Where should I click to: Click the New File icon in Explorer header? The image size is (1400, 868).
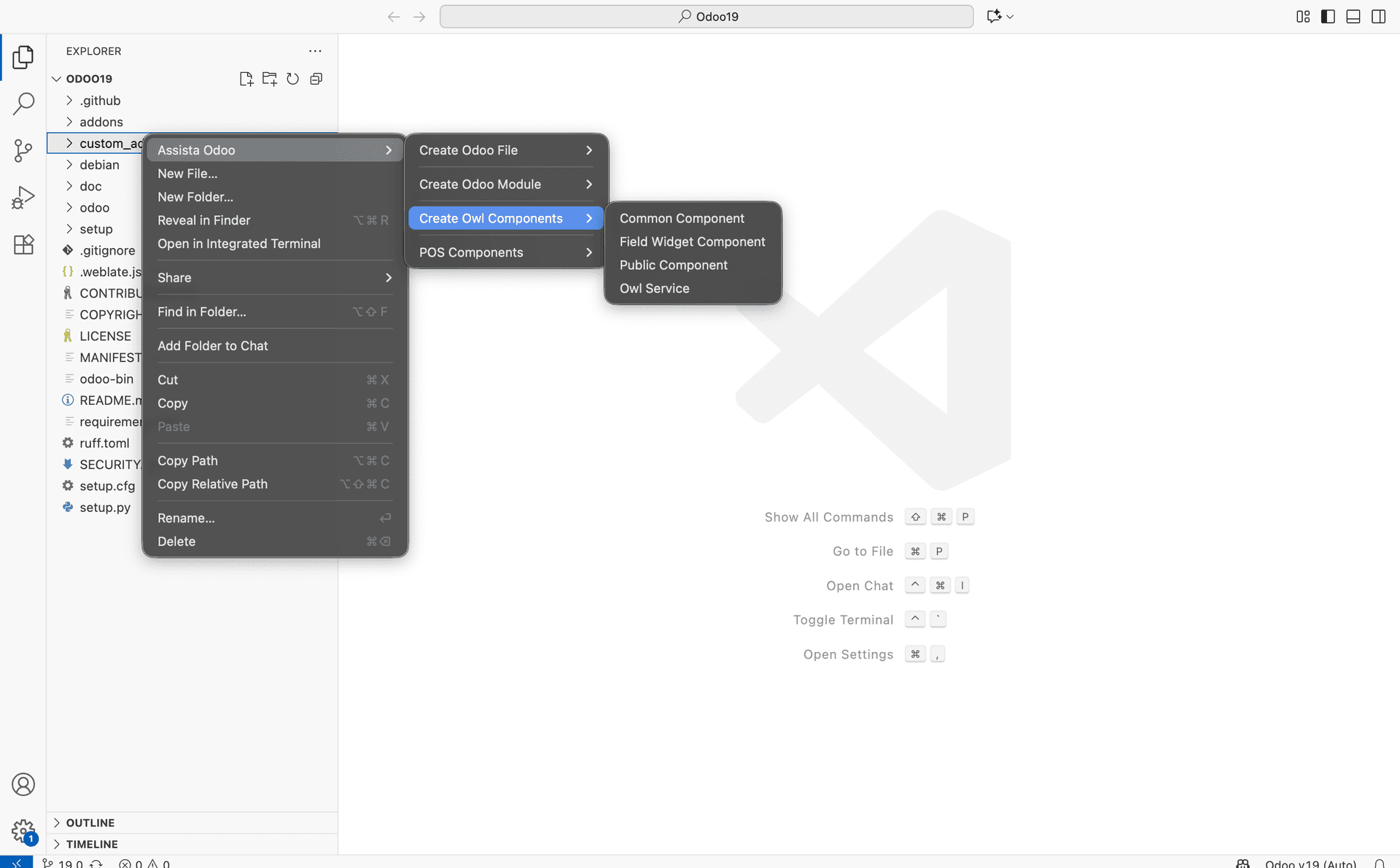click(246, 79)
